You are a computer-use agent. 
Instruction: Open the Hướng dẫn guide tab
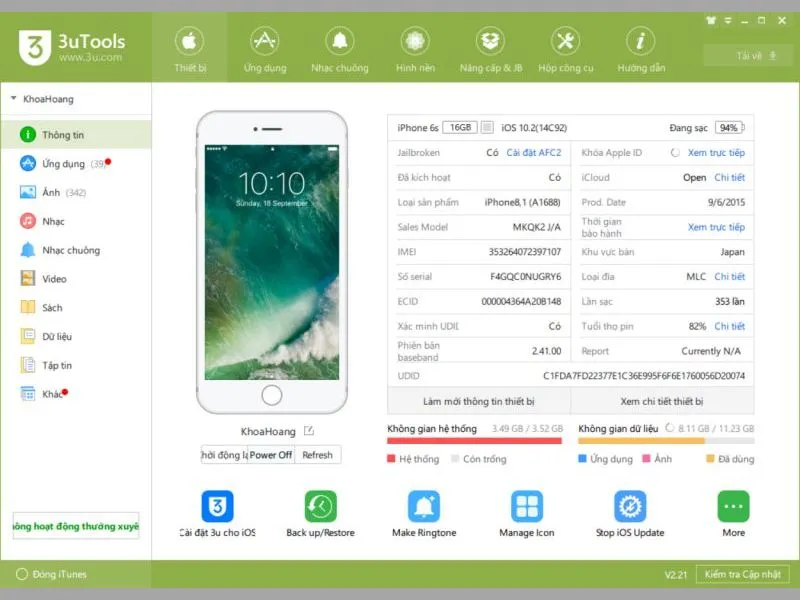pyautogui.click(x=641, y=49)
